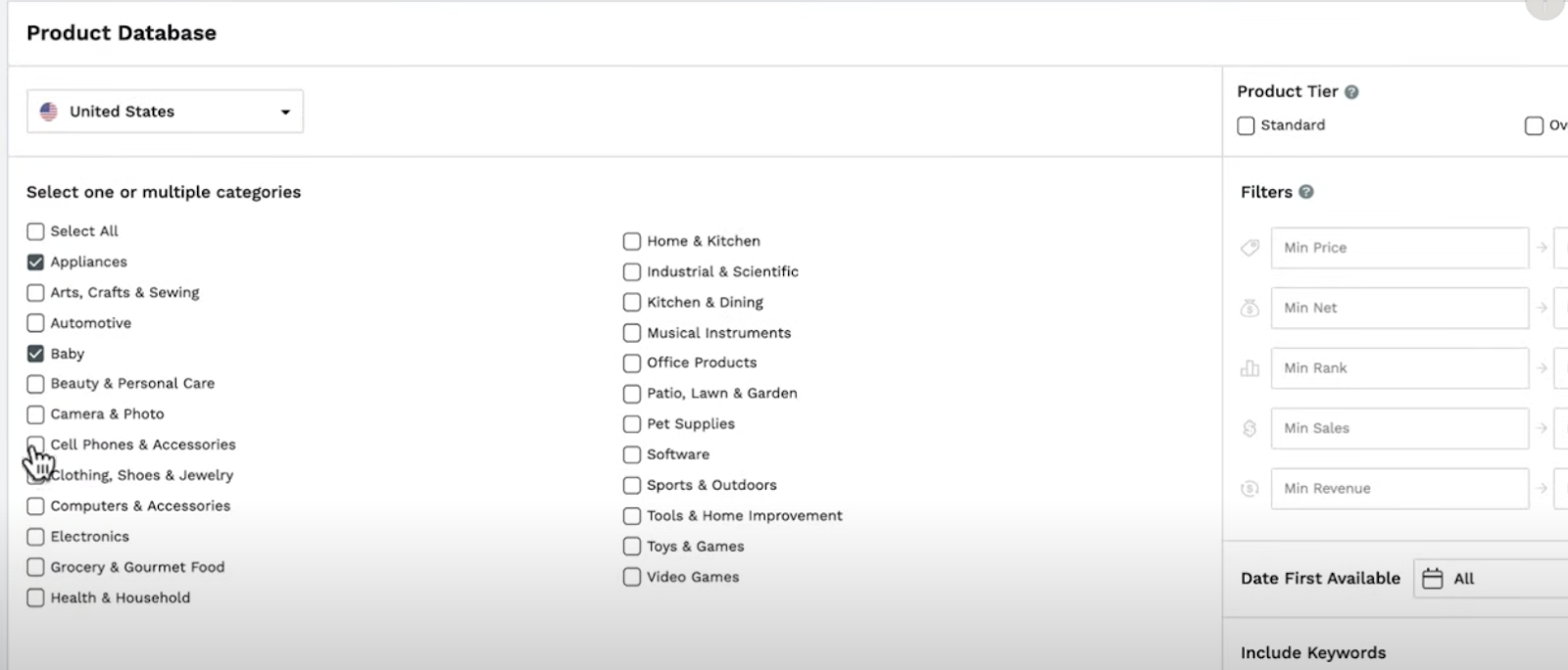Click the dollar icon next to Min Sales
1568x670 pixels.
(1249, 428)
